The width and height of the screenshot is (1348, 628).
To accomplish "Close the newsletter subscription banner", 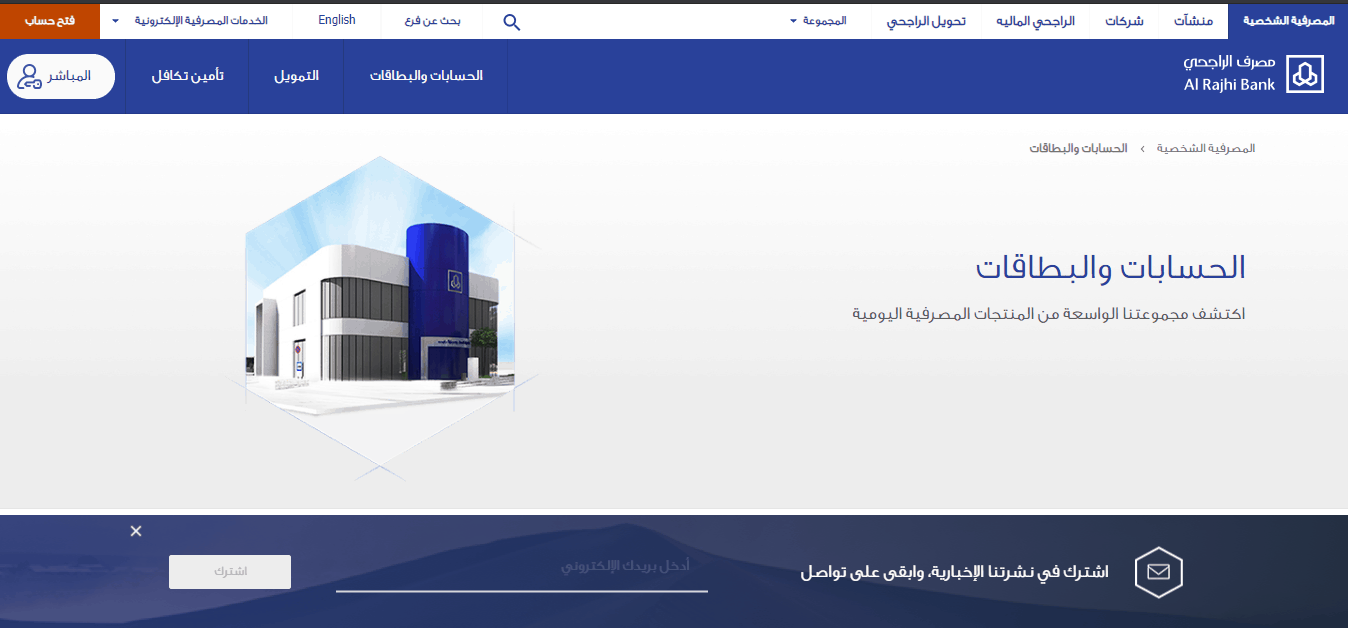I will click(x=136, y=531).
